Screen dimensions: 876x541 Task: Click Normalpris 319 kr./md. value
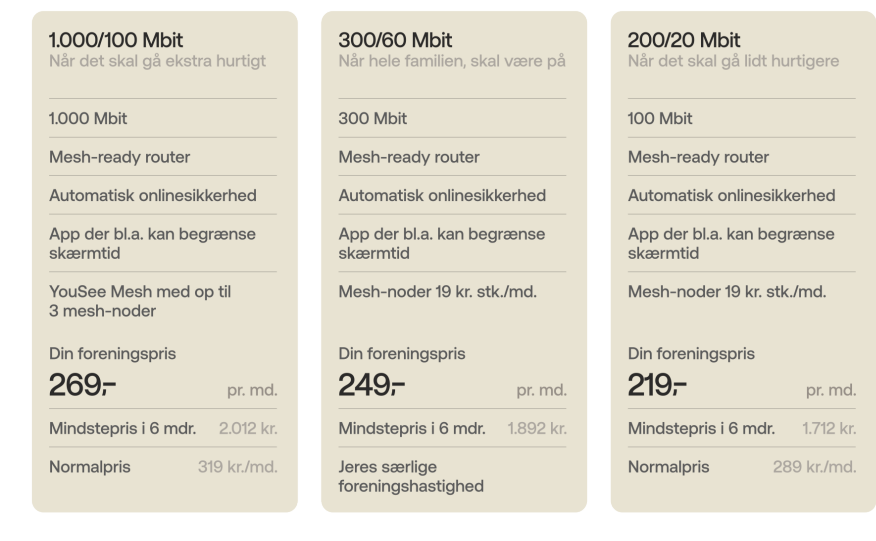(237, 467)
